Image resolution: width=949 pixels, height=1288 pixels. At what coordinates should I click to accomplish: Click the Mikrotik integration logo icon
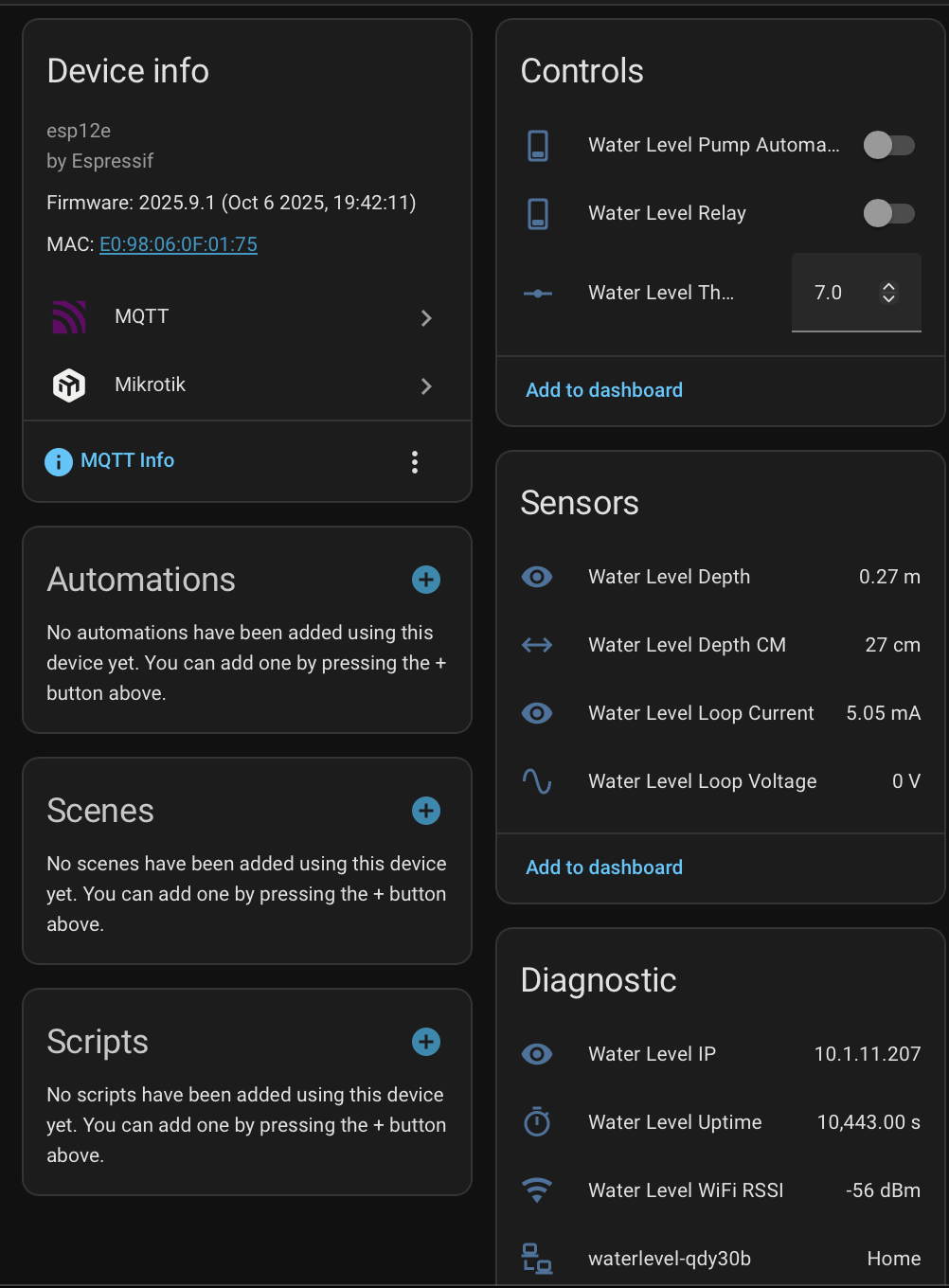pos(69,385)
